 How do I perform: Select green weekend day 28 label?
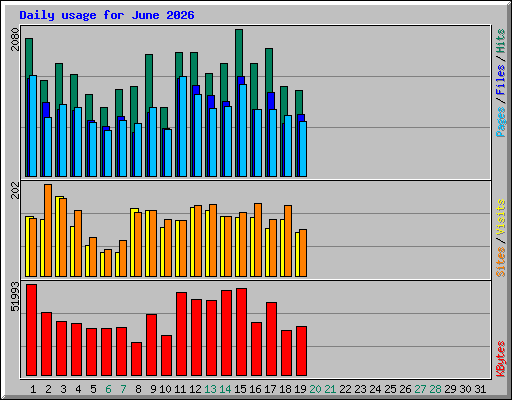click(435, 389)
